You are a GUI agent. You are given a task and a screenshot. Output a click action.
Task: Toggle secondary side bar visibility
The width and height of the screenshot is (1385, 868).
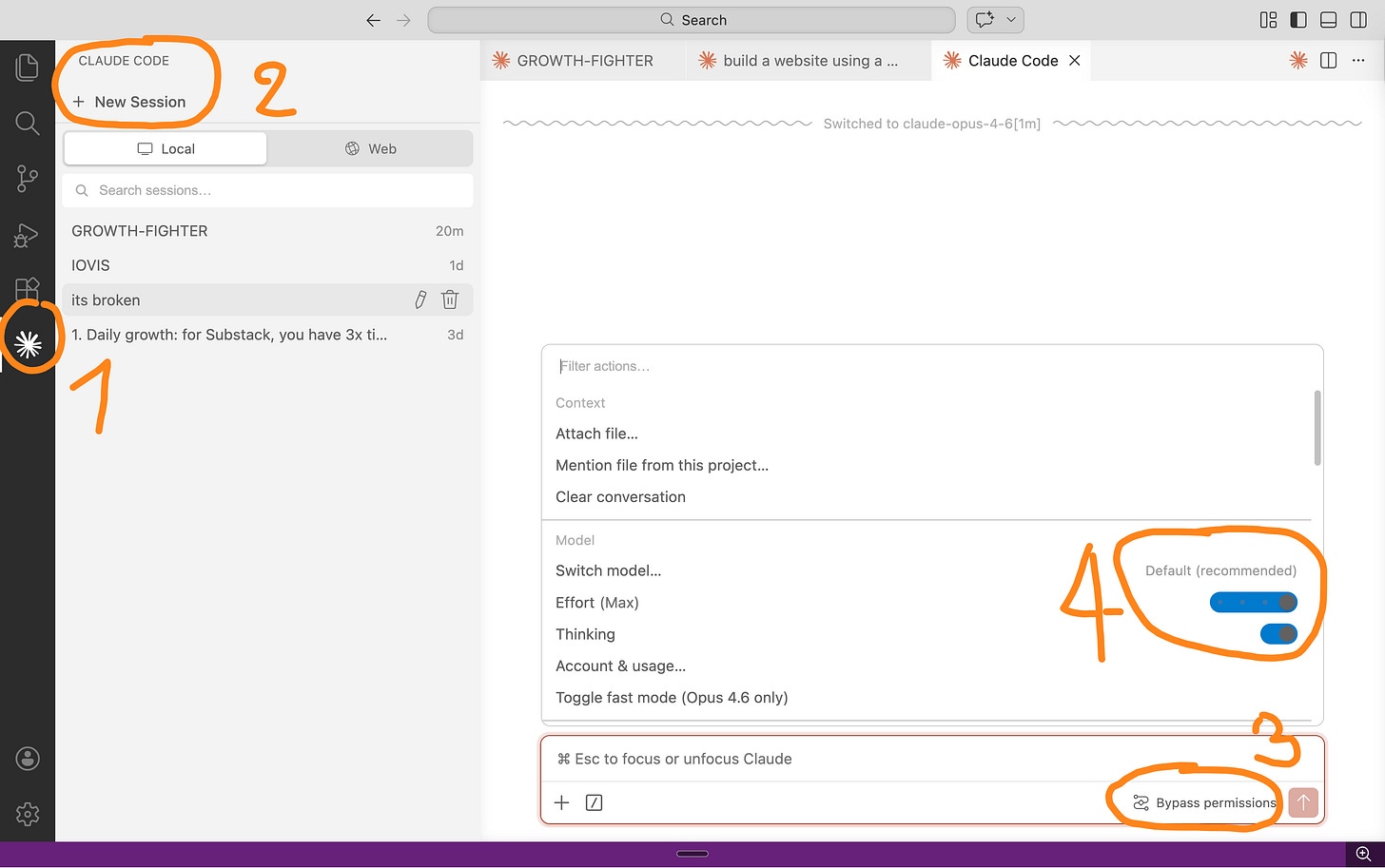[x=1358, y=20]
